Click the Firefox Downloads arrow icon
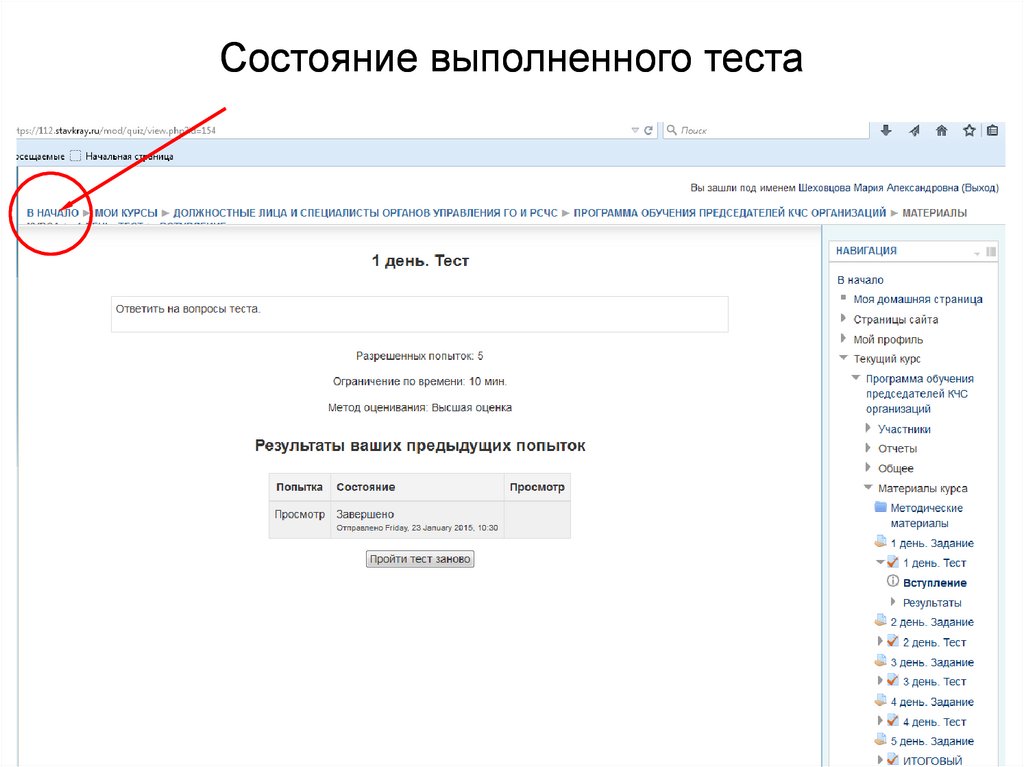Image resolution: width=1024 pixels, height=767 pixels. point(887,129)
